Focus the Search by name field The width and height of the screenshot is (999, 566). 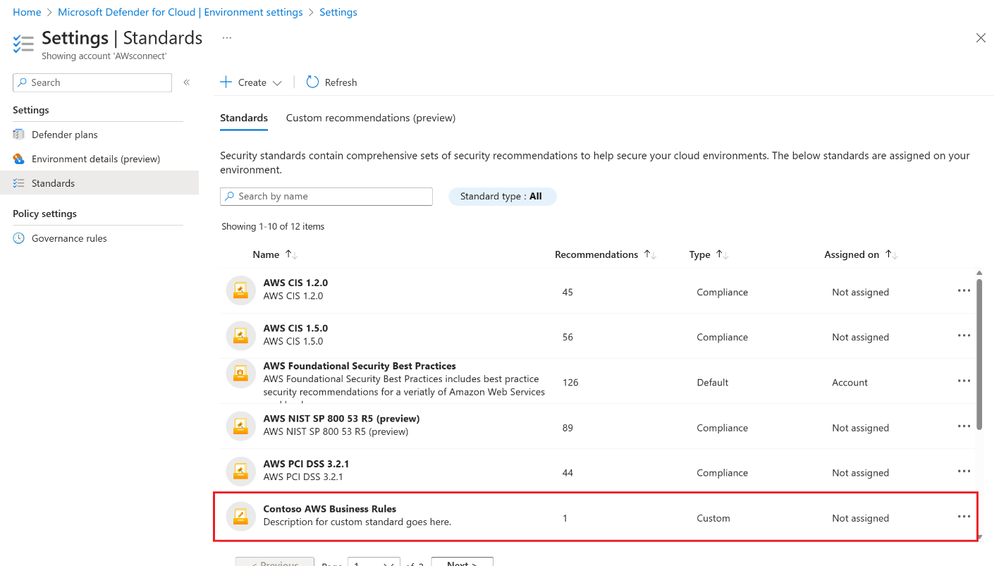(x=326, y=196)
